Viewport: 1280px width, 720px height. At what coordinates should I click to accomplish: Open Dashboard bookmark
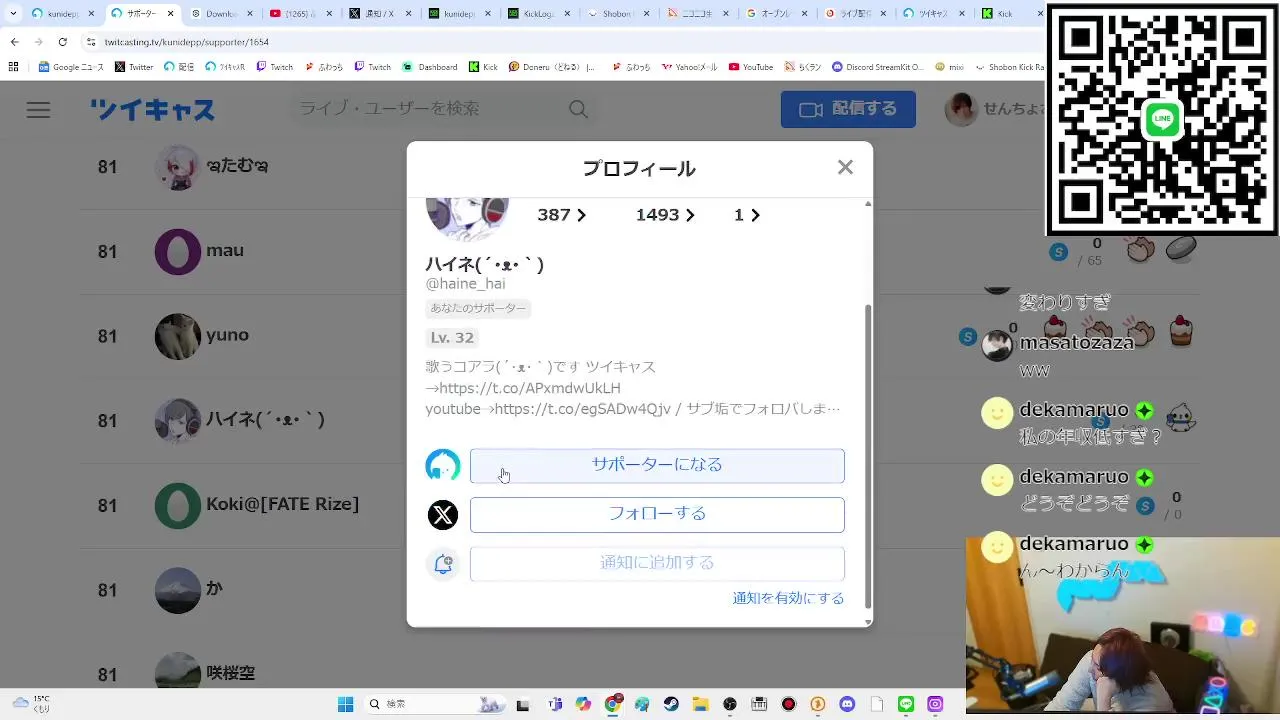tap(430, 67)
